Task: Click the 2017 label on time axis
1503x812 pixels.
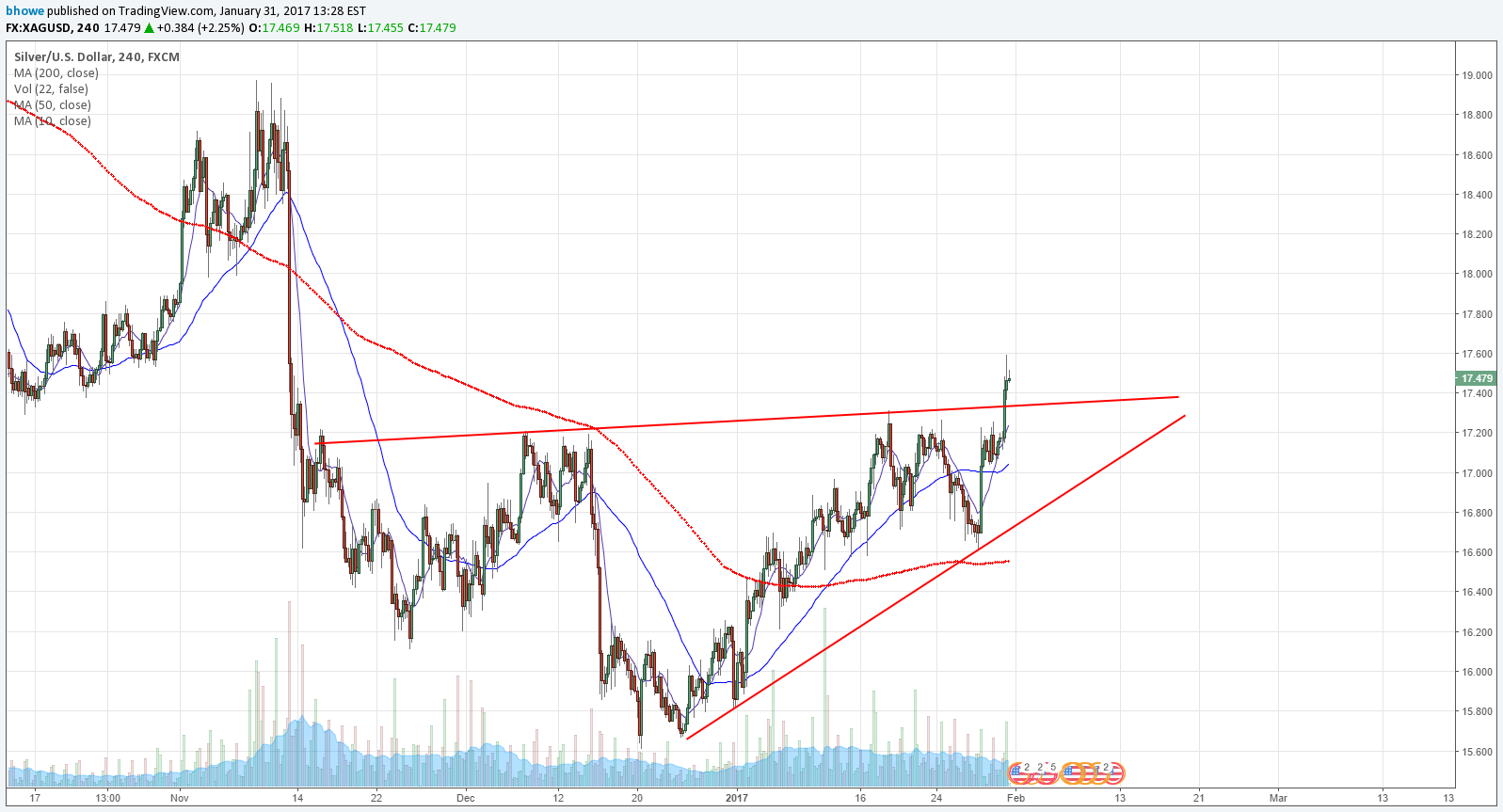Action: click(737, 798)
